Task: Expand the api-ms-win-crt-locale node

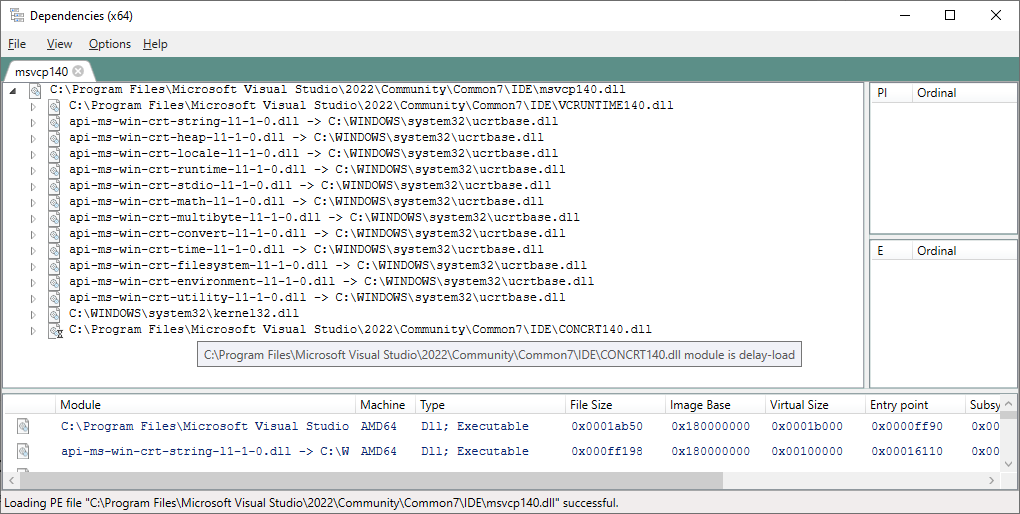Action: tap(33, 154)
